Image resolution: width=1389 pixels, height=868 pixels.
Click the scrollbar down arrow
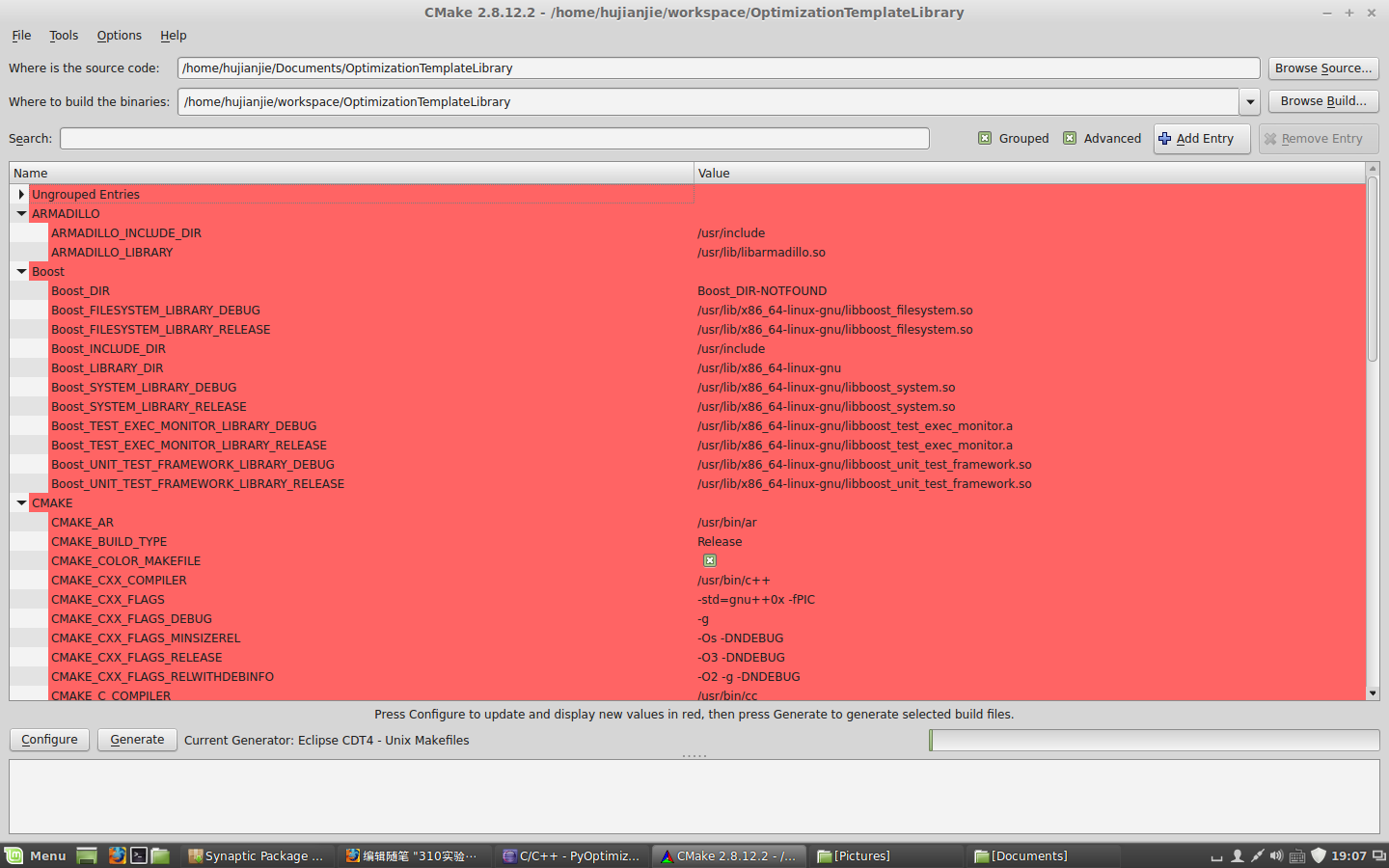coord(1373,692)
